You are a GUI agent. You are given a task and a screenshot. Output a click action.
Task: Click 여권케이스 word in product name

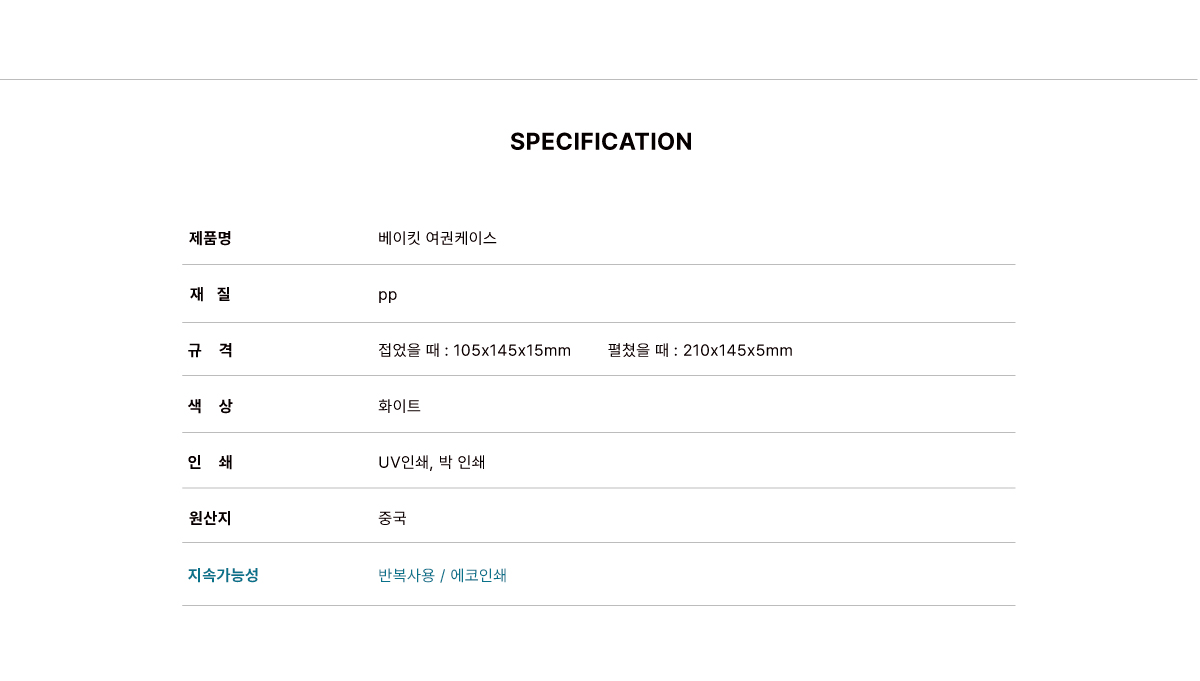tap(461, 238)
